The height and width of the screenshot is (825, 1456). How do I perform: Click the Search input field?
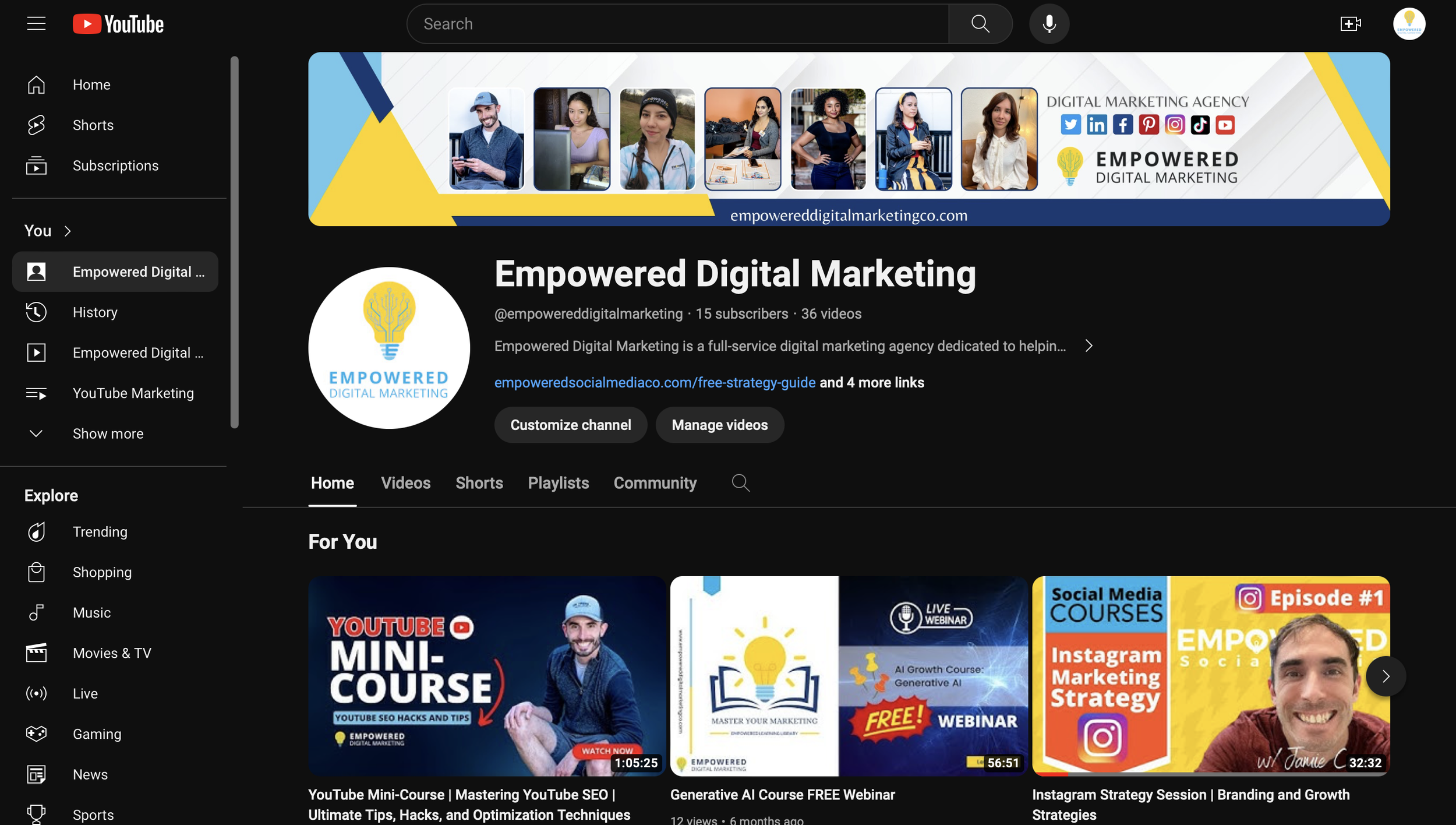pyautogui.click(x=677, y=24)
